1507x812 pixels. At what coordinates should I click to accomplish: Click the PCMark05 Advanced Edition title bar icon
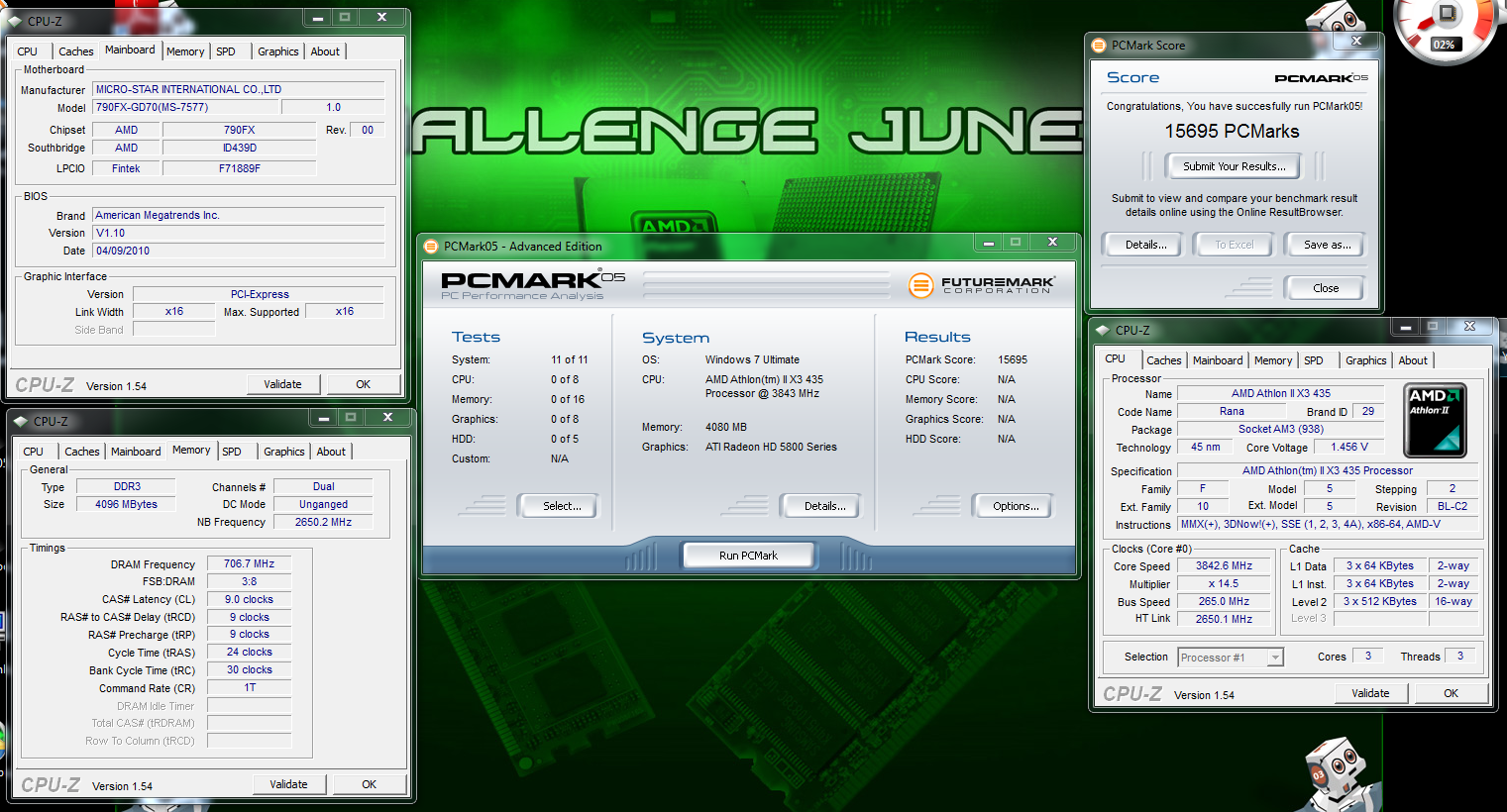[431, 246]
